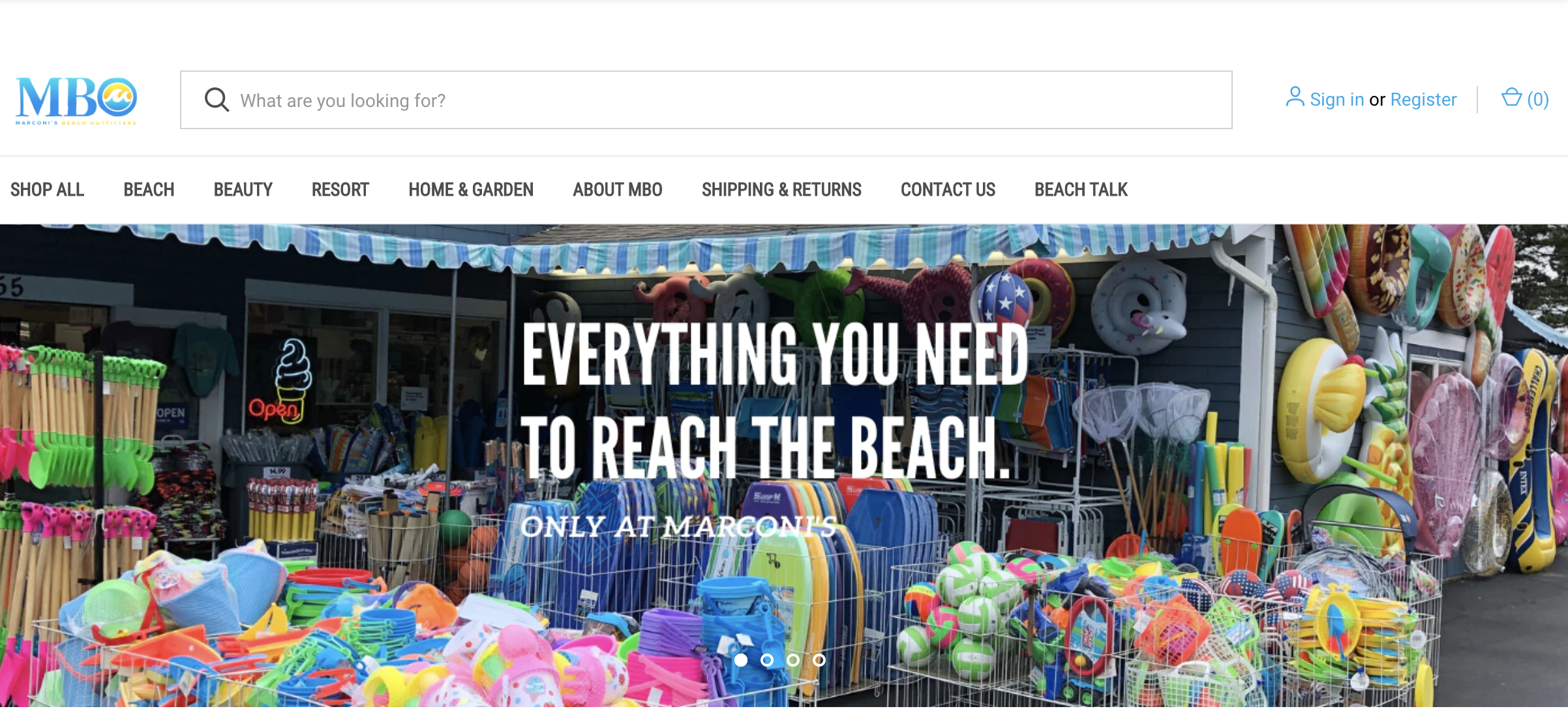
Task: Open the Beauty menu item
Action: point(243,190)
